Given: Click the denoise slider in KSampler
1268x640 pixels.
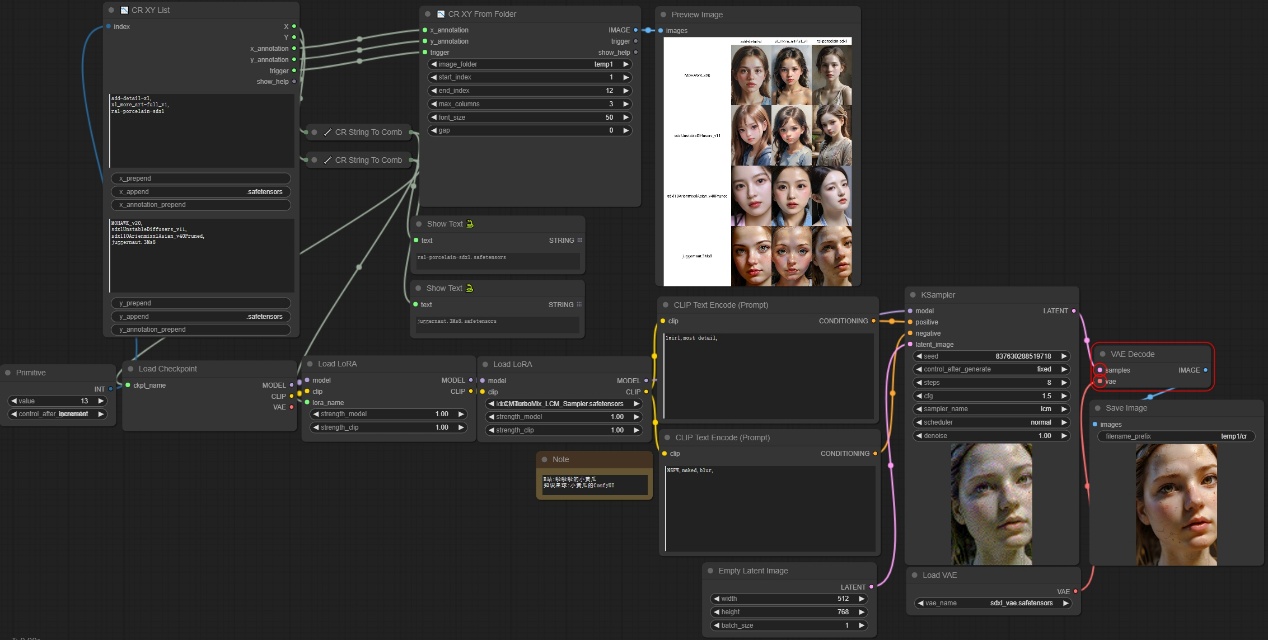Looking at the screenshot, I should point(992,435).
